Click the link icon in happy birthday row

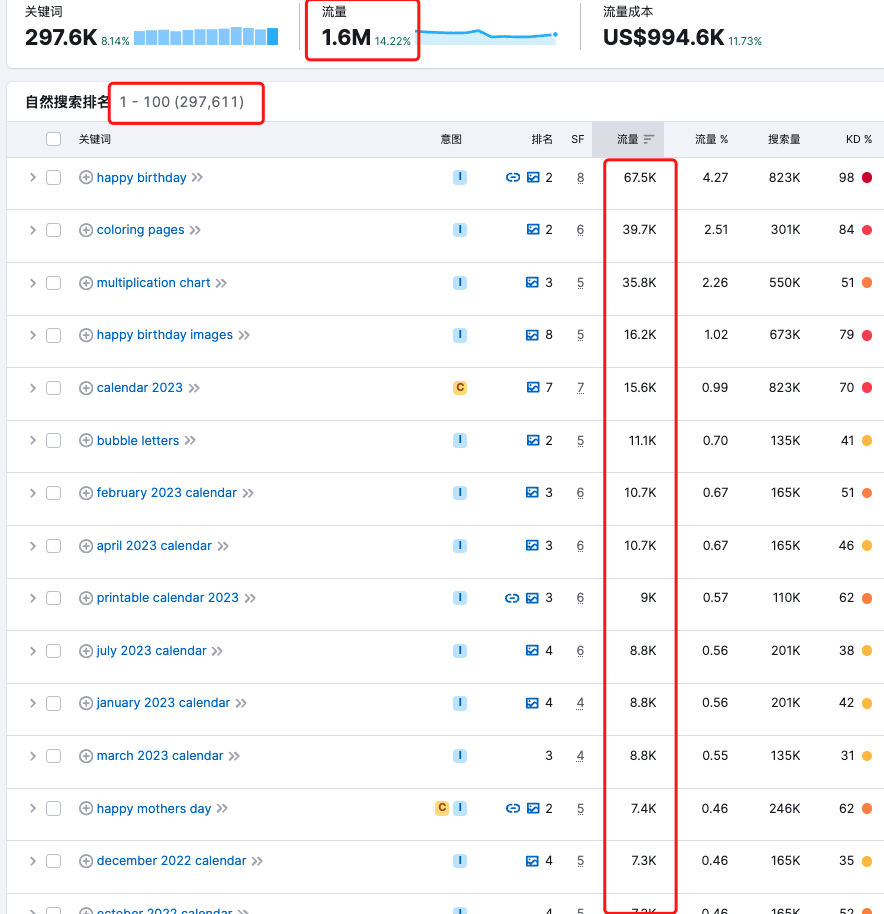[512, 178]
